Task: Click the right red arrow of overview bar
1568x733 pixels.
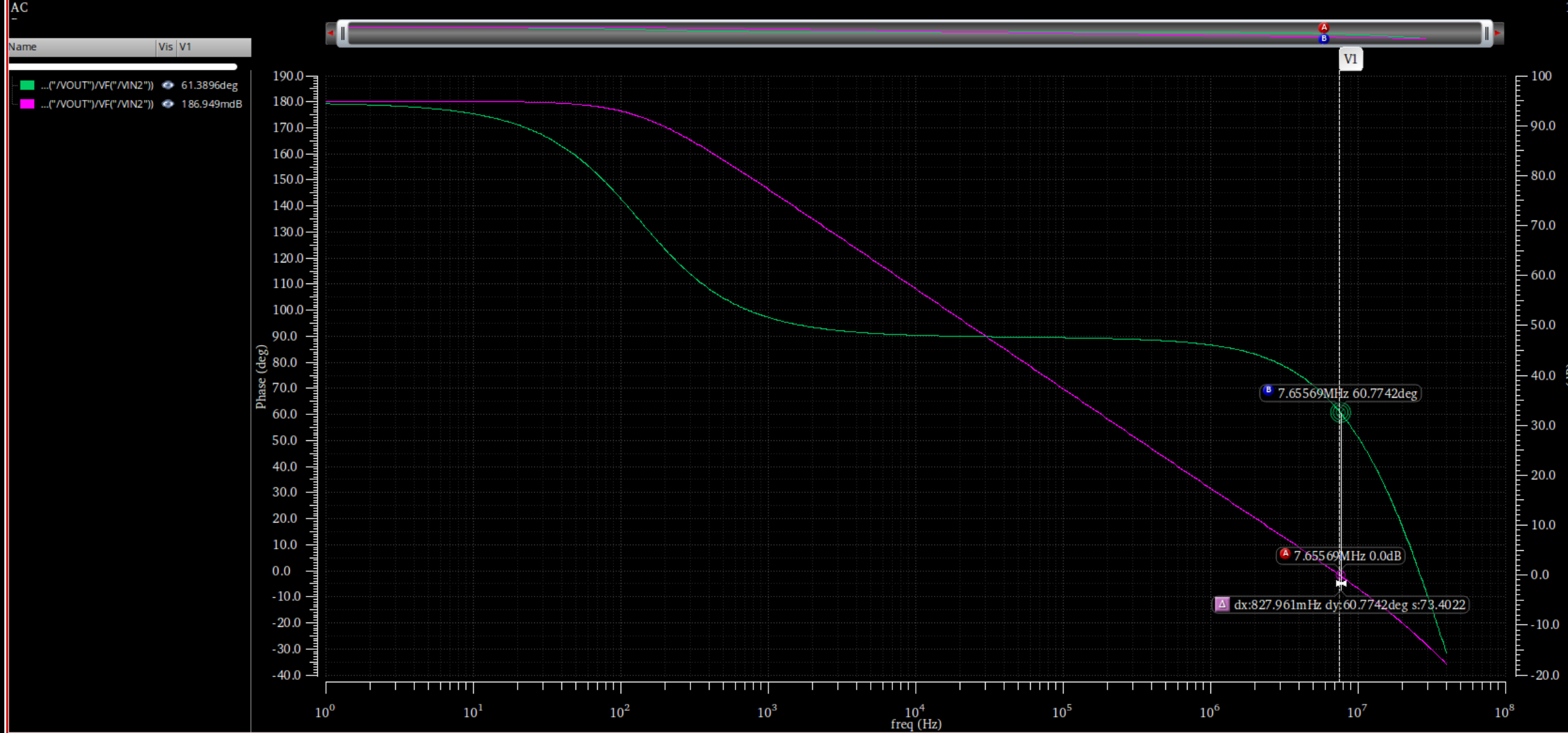Action: click(x=1498, y=33)
